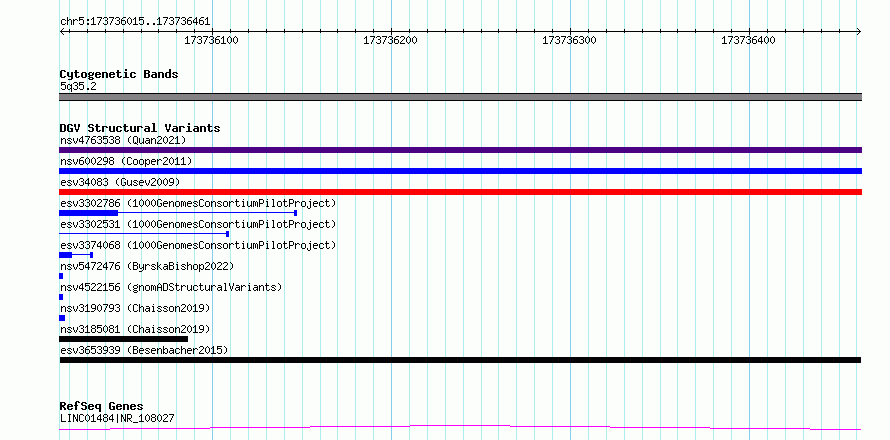Click the nsv4763538 (Quan2021) label

point(123,140)
